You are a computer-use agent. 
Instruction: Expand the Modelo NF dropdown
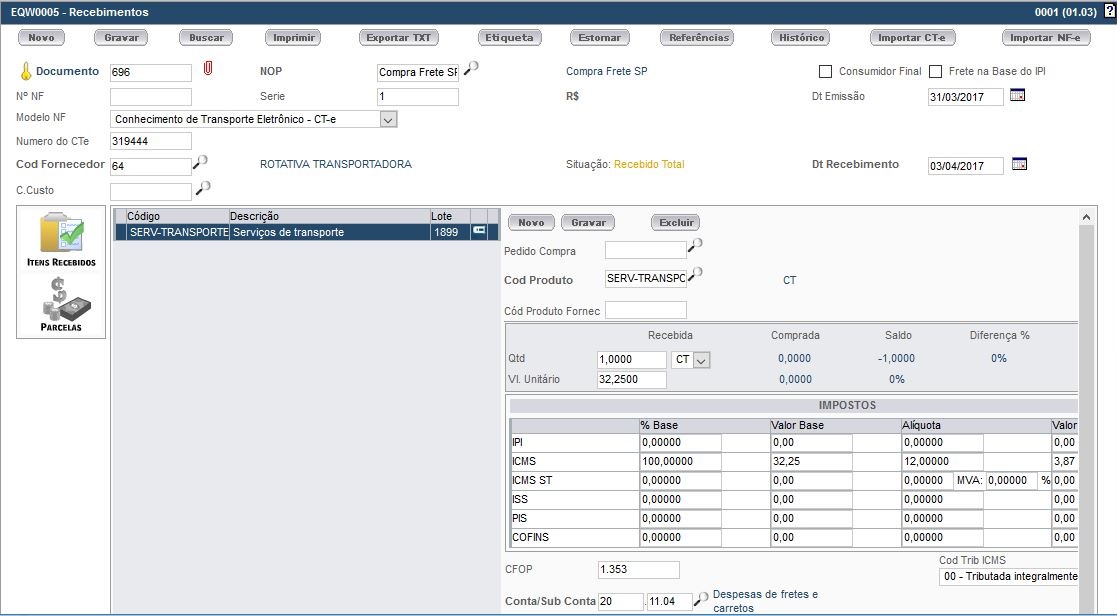[x=389, y=119]
